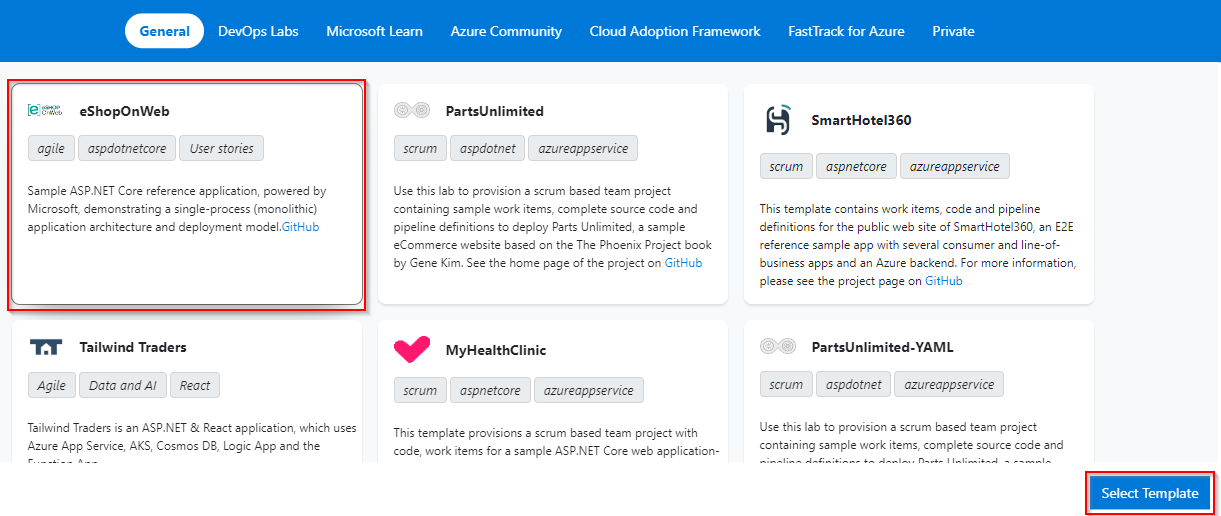Image resolution: width=1221 pixels, height=516 pixels.
Task: Click the SmartHotel360 logo icon
Action: coord(778,120)
